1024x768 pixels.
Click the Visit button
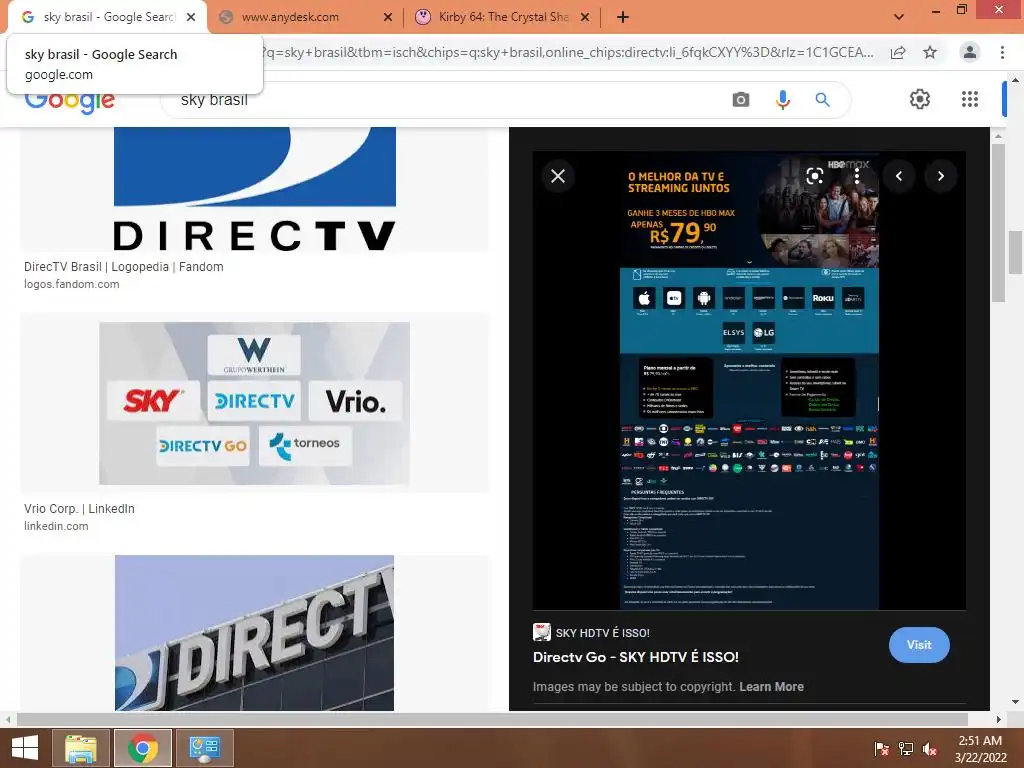coord(919,645)
